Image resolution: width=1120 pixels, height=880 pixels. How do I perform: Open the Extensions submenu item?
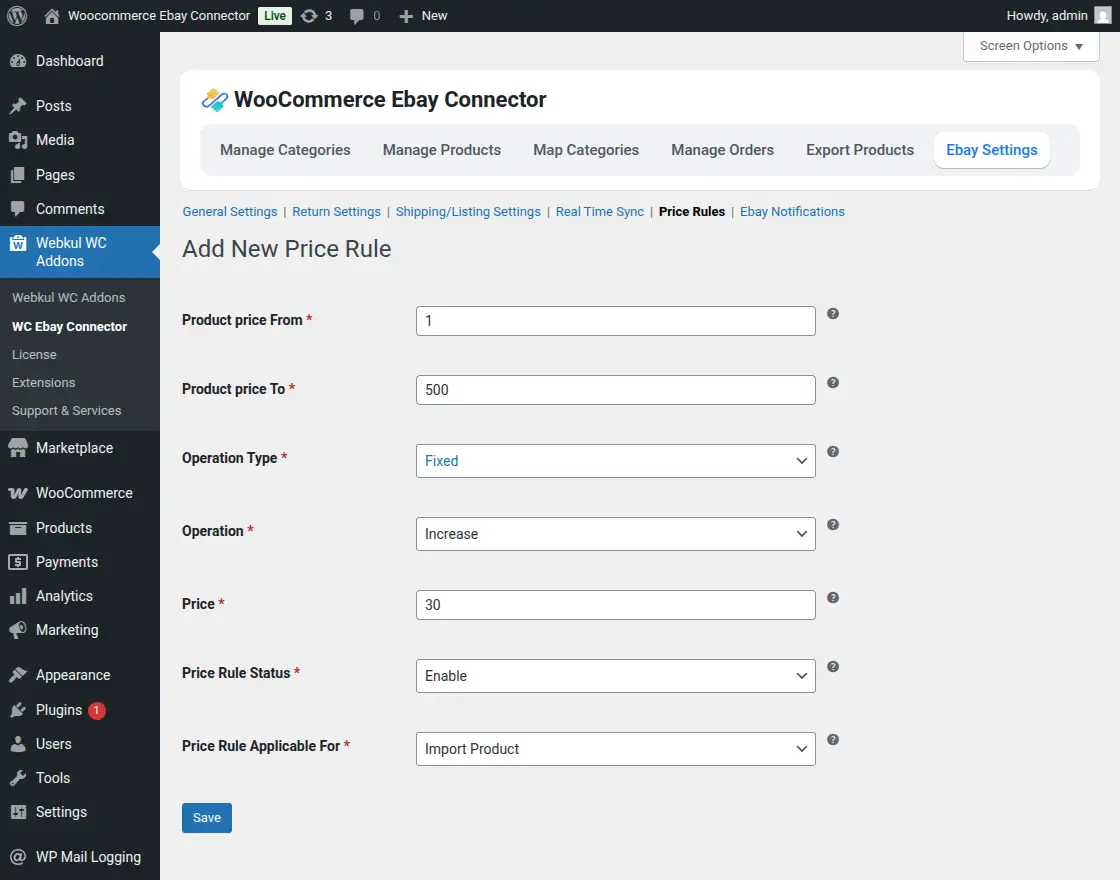pyautogui.click(x=44, y=383)
